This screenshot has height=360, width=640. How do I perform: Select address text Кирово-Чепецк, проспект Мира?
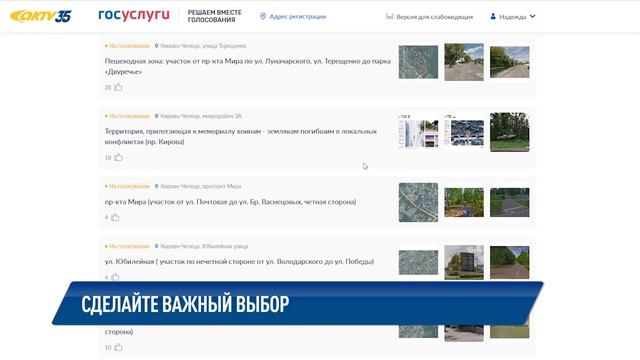201,186
